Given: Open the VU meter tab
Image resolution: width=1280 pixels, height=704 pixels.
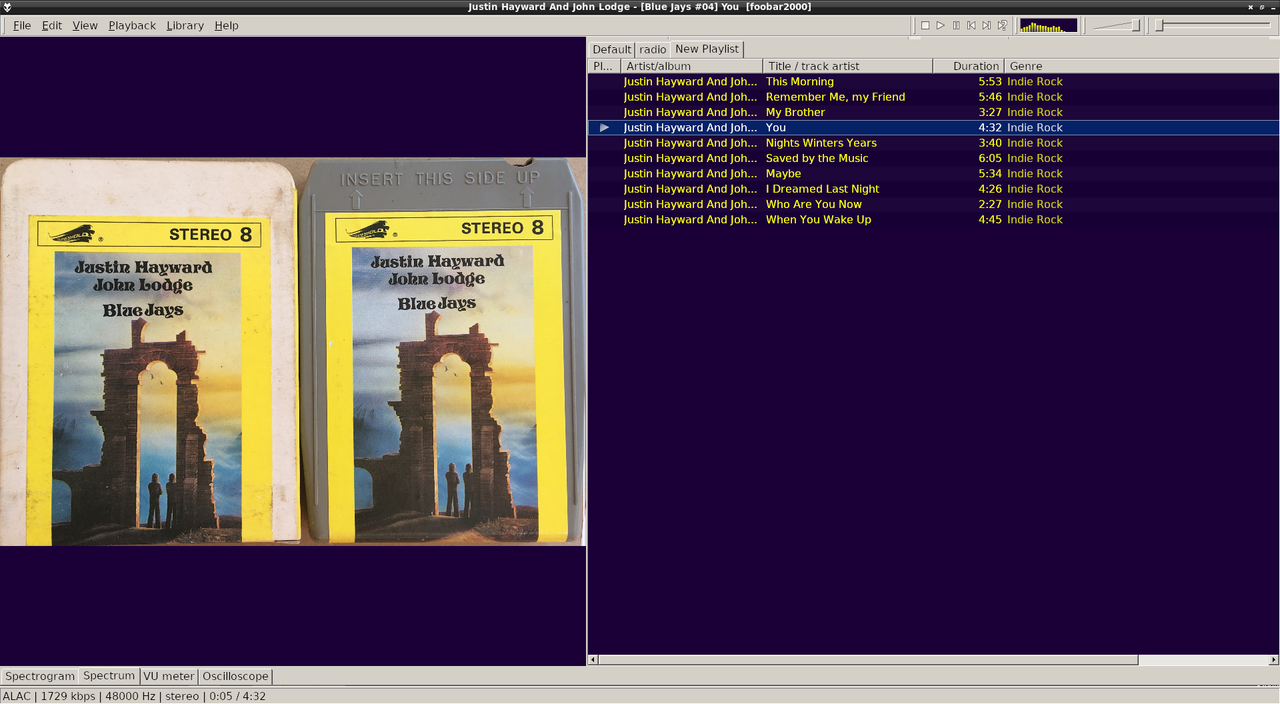Looking at the screenshot, I should click(x=169, y=676).
